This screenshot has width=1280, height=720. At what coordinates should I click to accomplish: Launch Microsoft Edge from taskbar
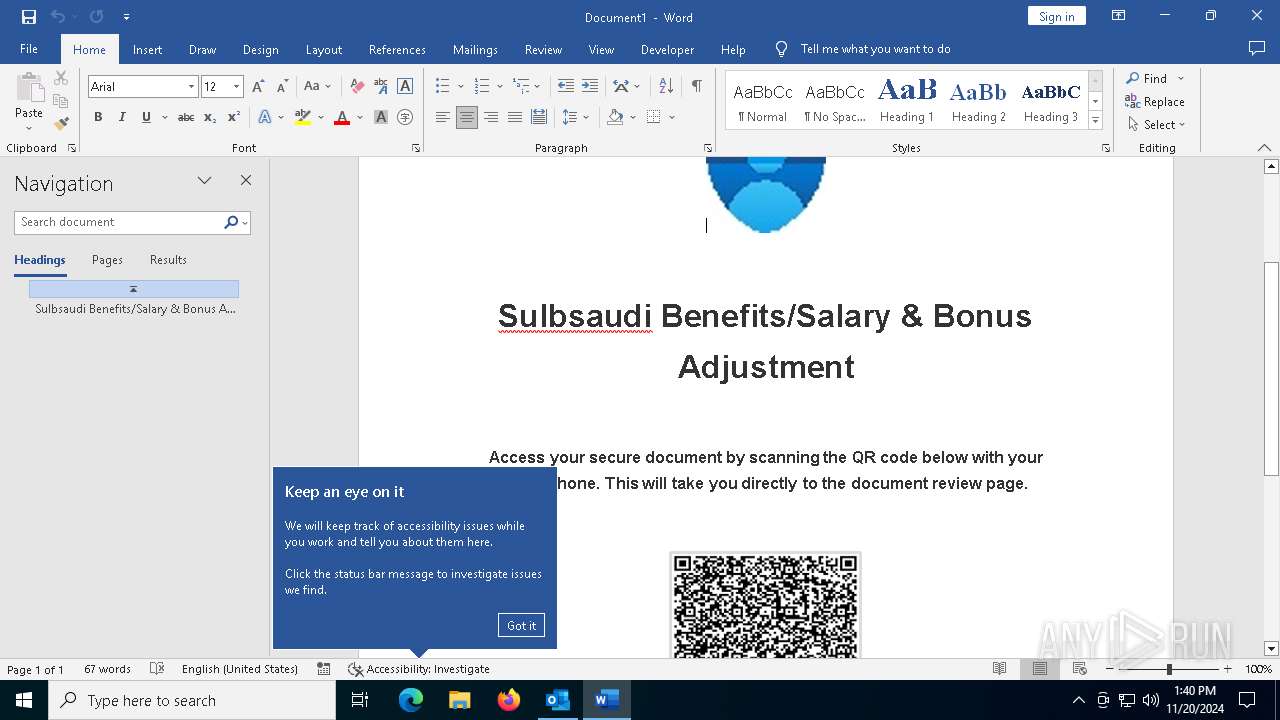[411, 700]
